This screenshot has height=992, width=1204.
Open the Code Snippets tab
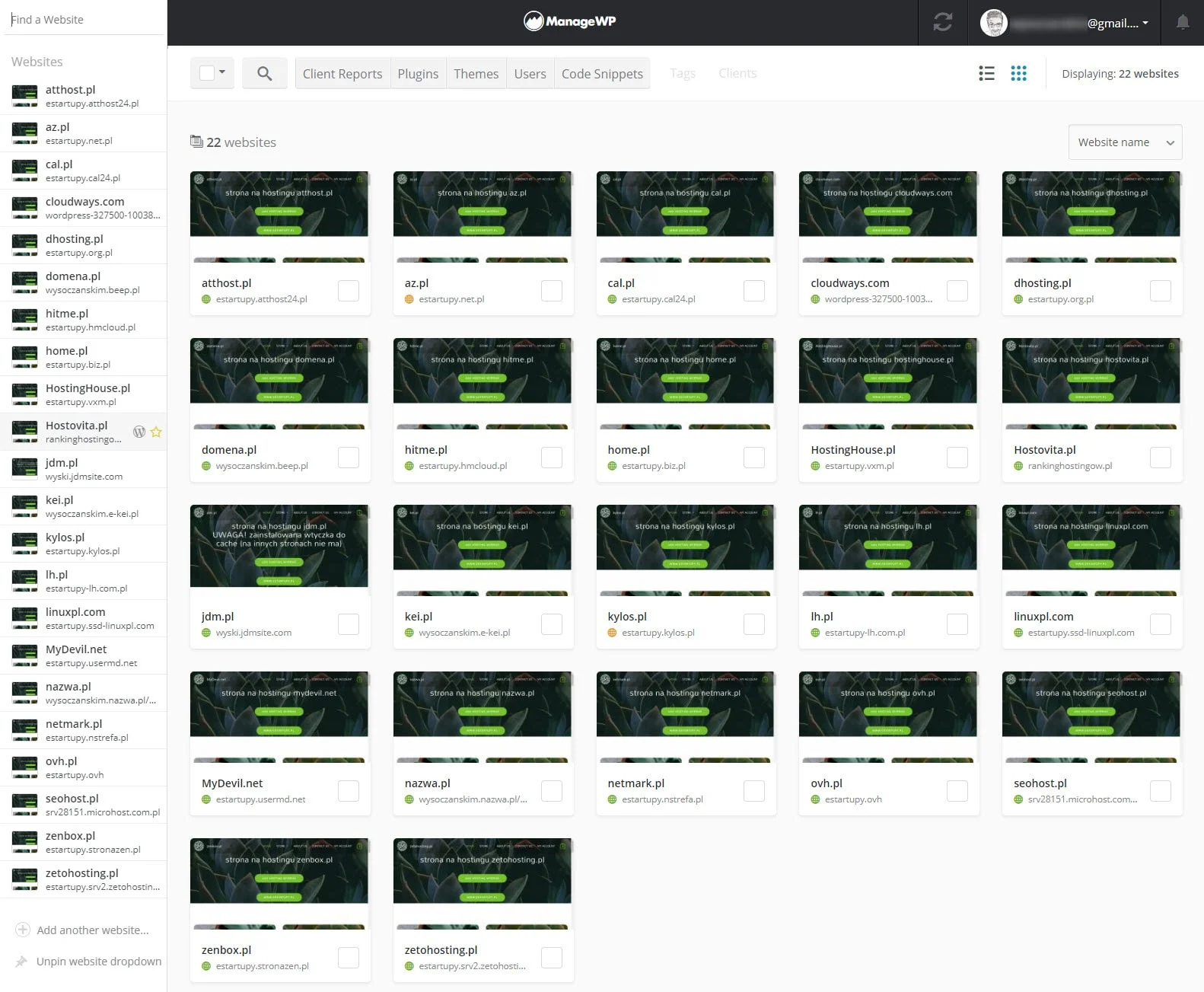coord(602,74)
